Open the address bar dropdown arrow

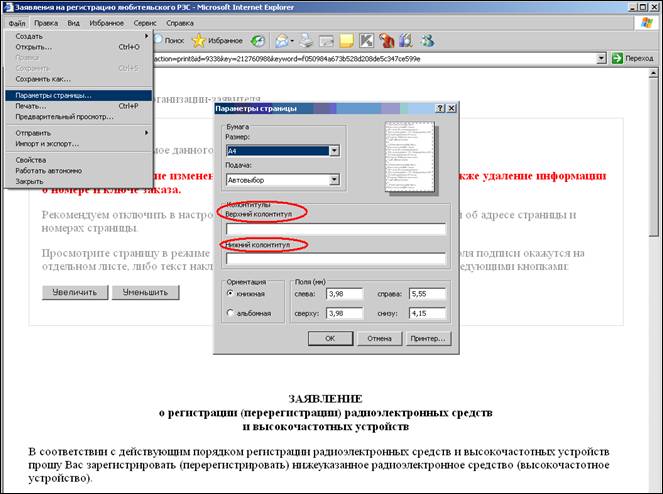[x=601, y=58]
